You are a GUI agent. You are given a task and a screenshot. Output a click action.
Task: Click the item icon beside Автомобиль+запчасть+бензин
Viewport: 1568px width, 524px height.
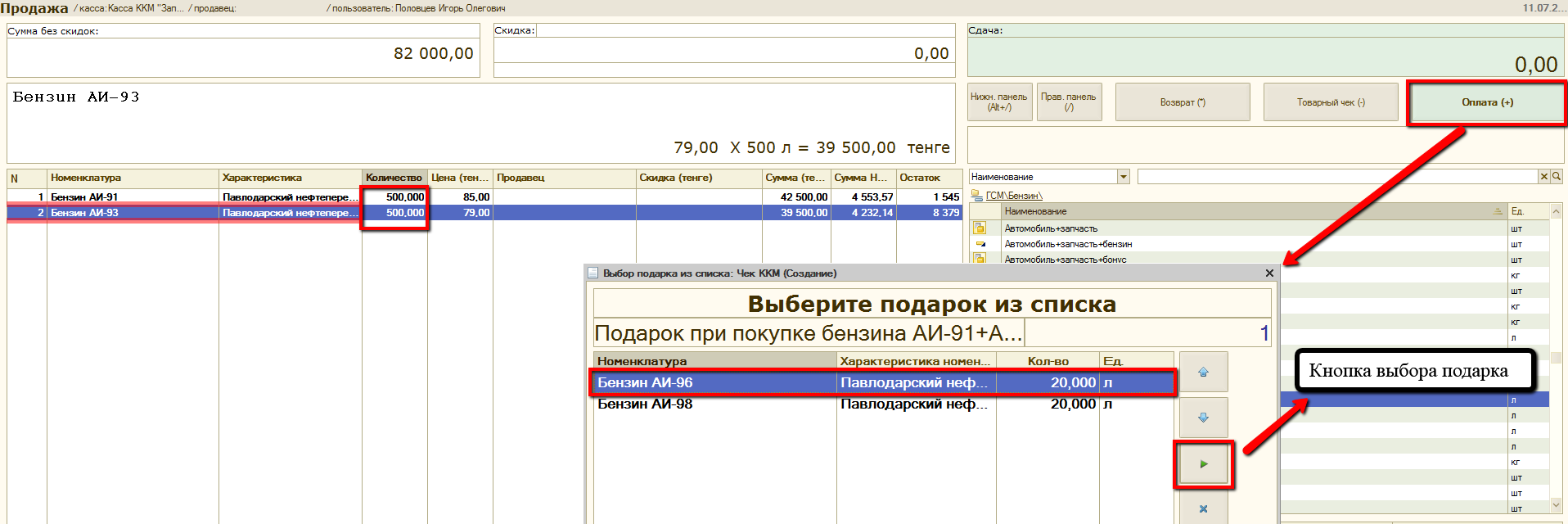(x=979, y=244)
